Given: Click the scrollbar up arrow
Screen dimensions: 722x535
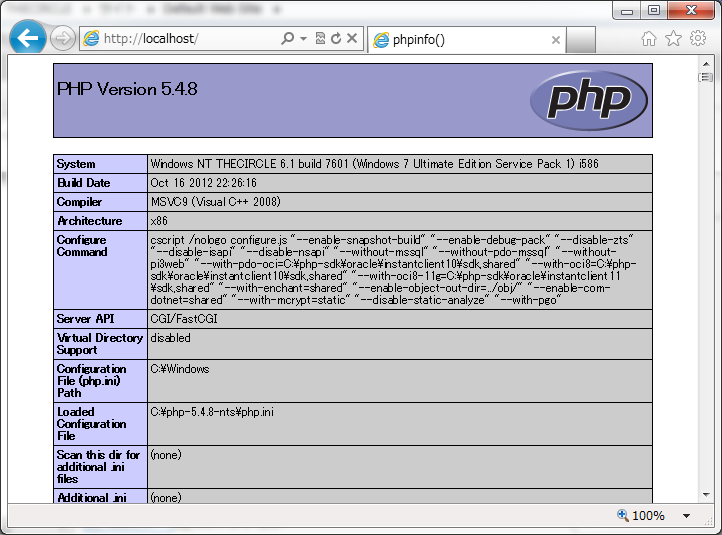Looking at the screenshot, I should pos(706,64).
